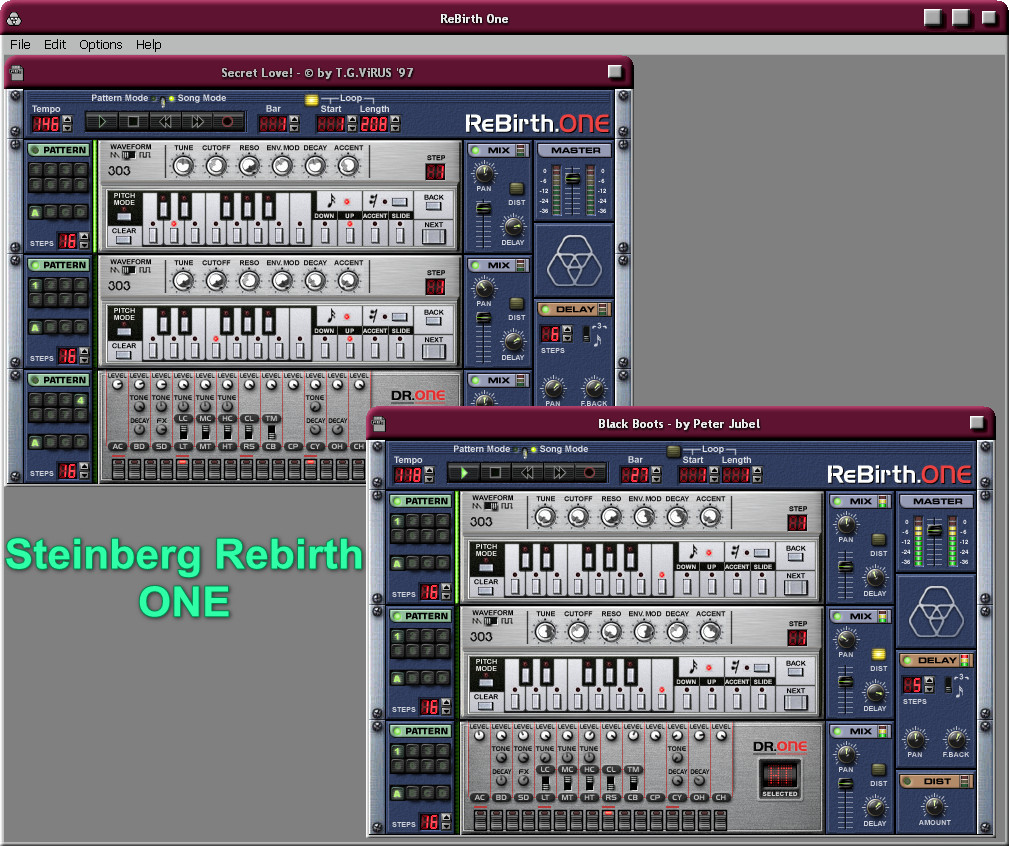Click the CUTOFF knob on first 303 in Secret Love
1009x846 pixels.
[x=216, y=166]
